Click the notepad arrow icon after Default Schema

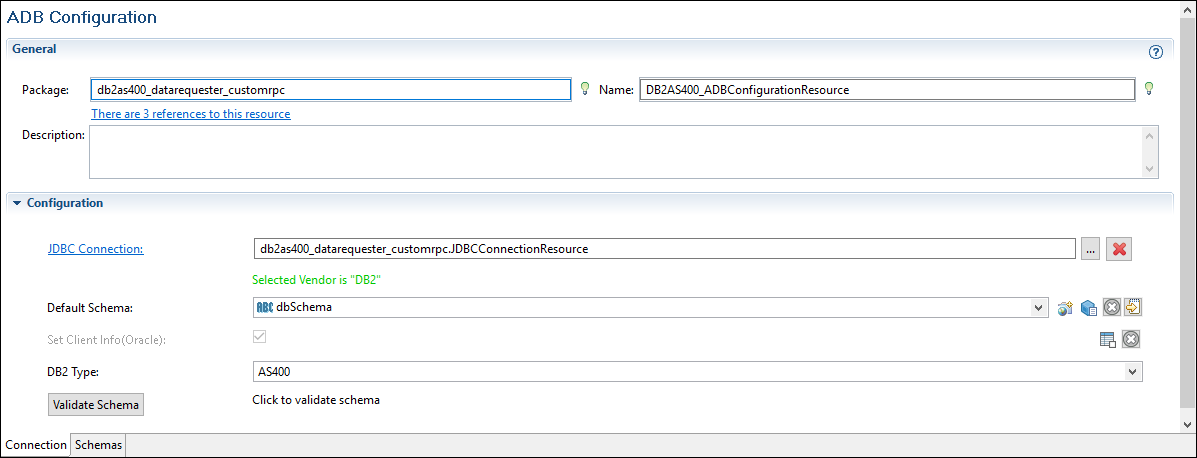(x=1133, y=307)
